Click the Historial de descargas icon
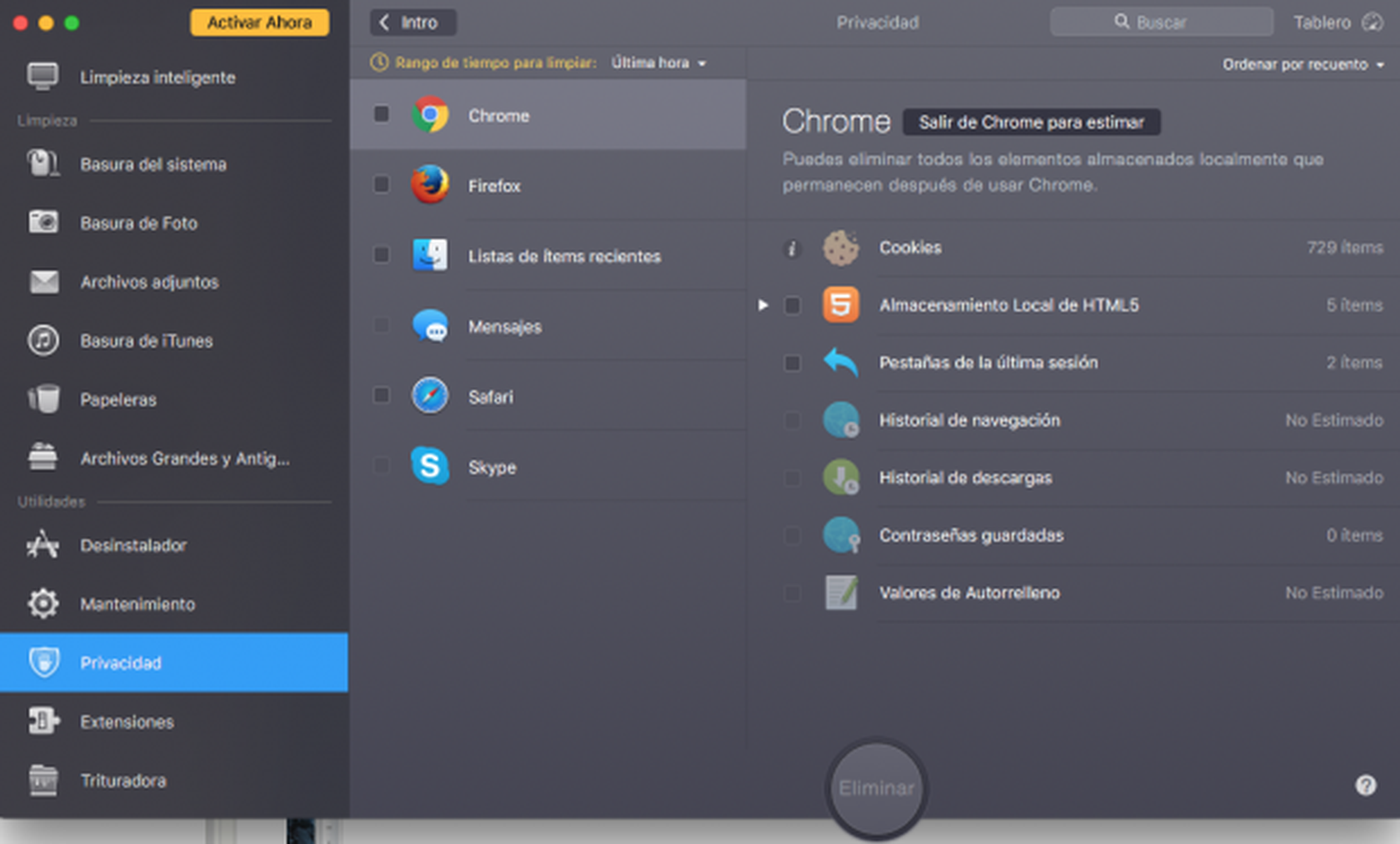 click(841, 477)
